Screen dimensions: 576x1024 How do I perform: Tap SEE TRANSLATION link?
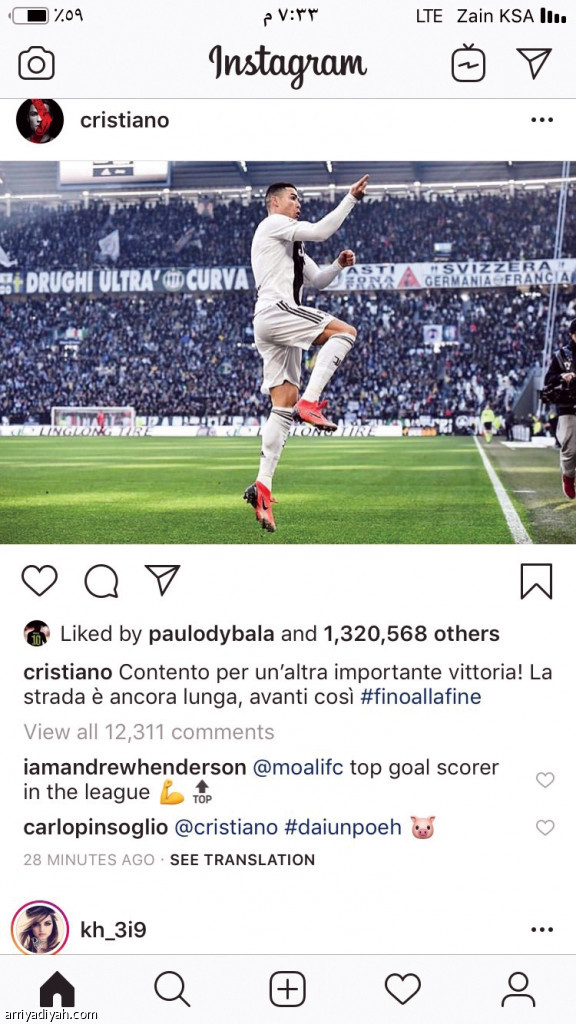click(242, 859)
